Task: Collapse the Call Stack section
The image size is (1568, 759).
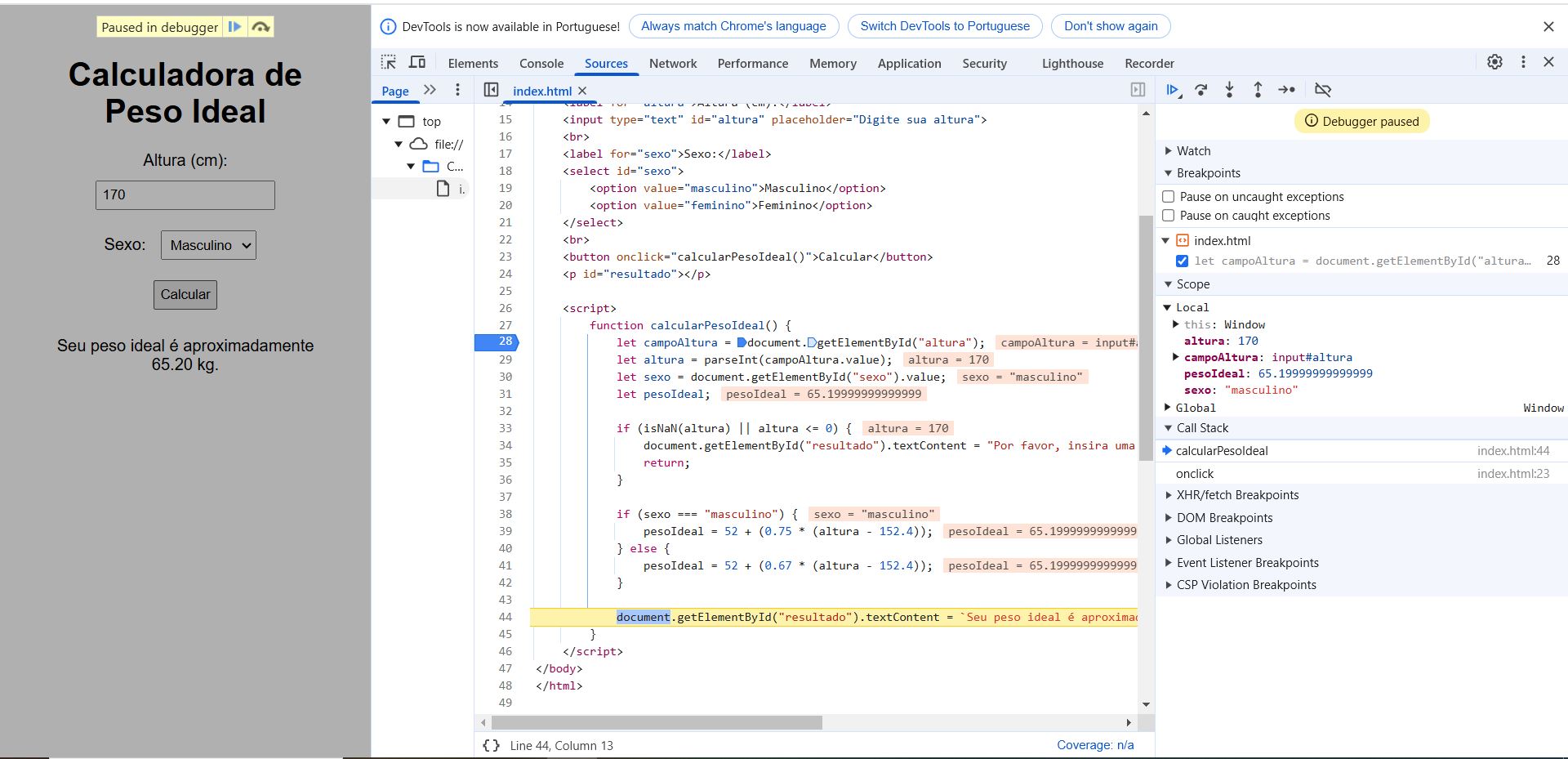Action: pos(1169,428)
